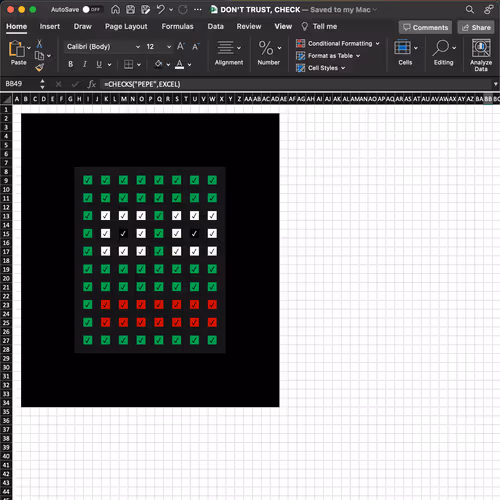
Task: Switch to the Review tab
Action: click(x=249, y=27)
